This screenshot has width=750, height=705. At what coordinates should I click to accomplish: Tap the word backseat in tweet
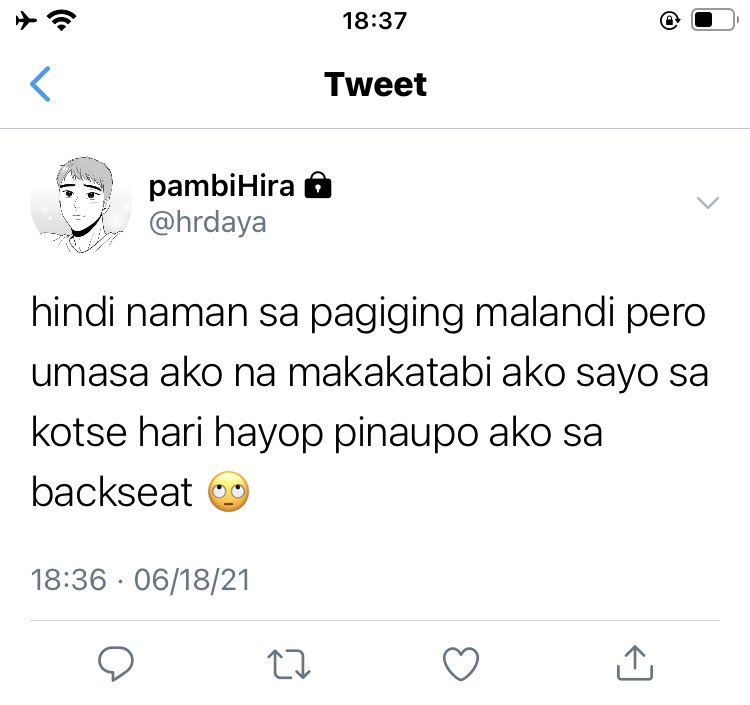111,492
